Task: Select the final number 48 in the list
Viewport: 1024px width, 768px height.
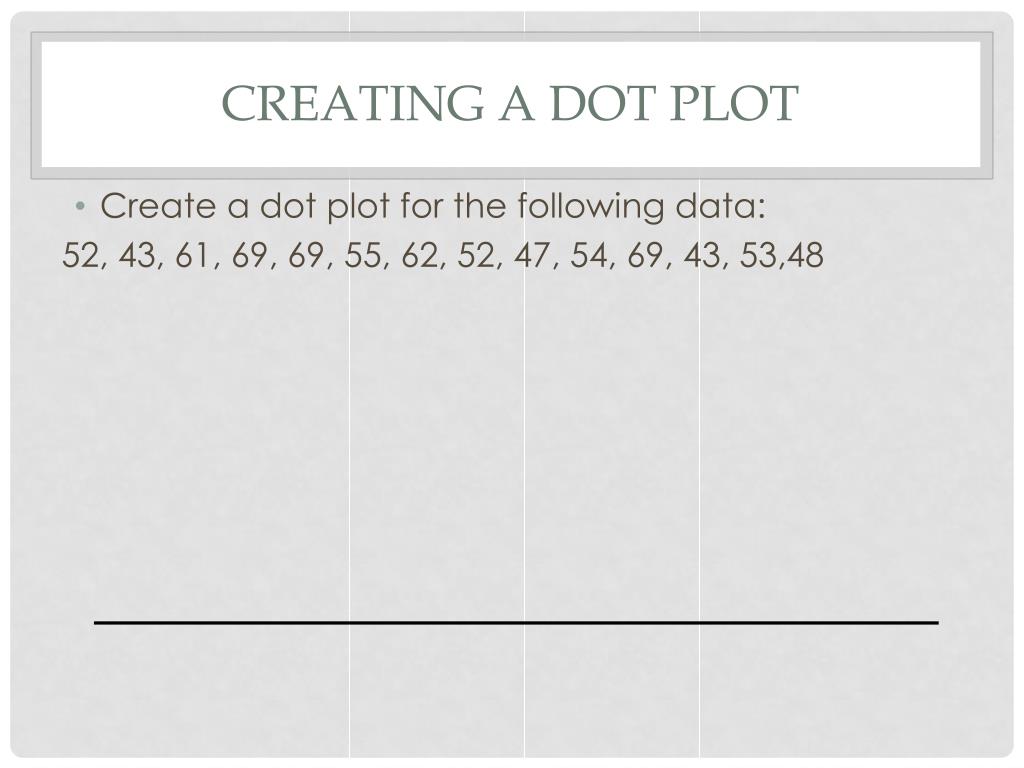Action: pyautogui.click(x=805, y=256)
